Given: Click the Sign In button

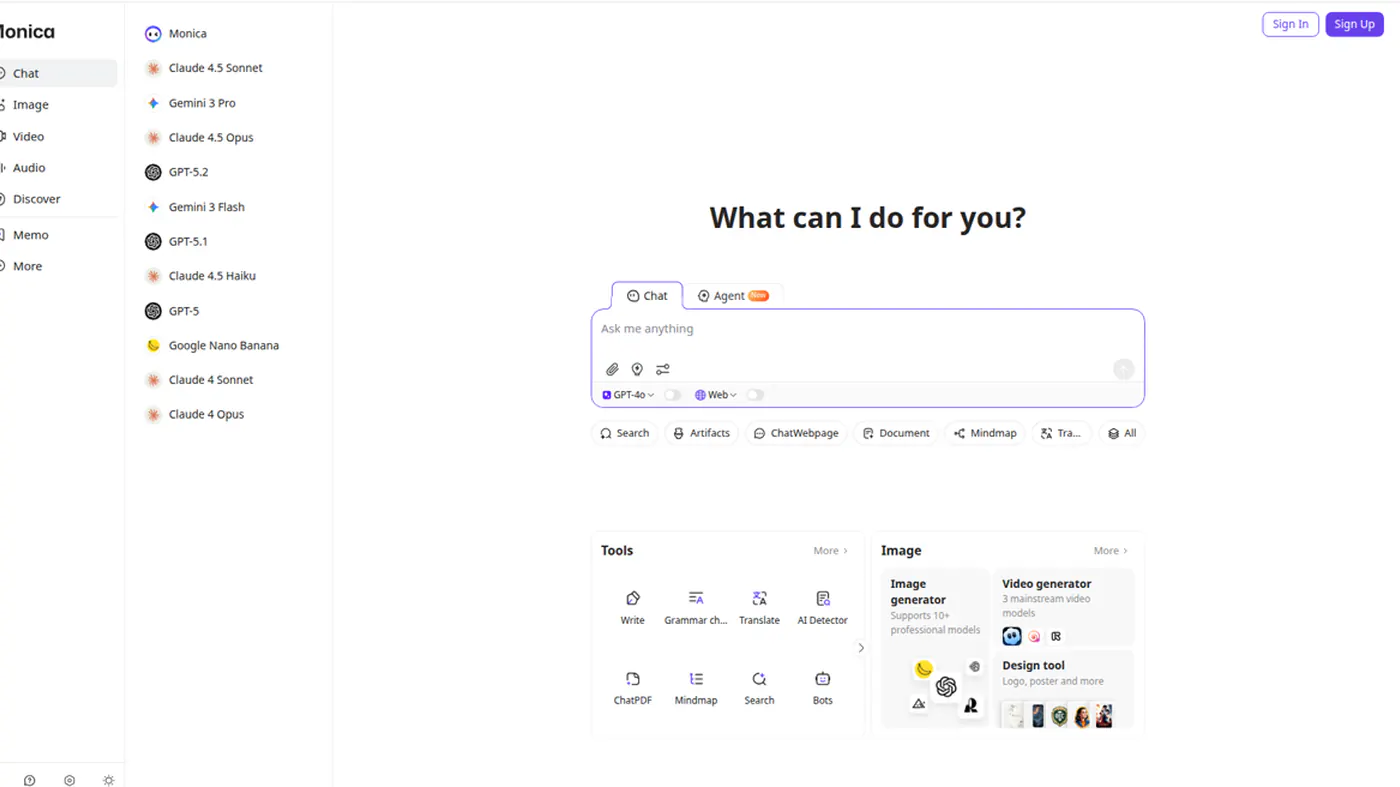Looking at the screenshot, I should [x=1290, y=24].
